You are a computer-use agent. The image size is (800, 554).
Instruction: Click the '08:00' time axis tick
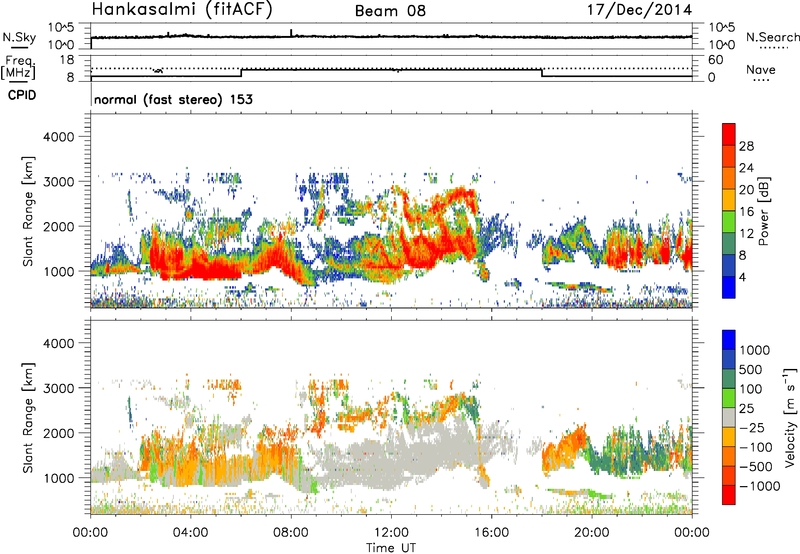(x=291, y=532)
